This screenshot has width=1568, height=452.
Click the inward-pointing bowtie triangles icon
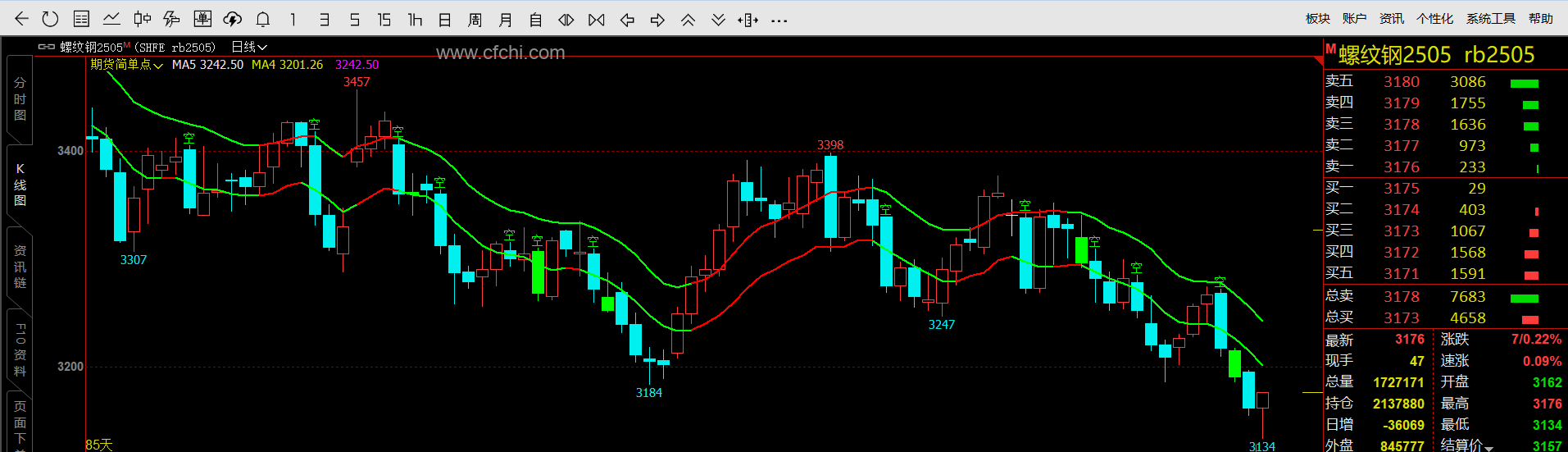click(x=597, y=19)
